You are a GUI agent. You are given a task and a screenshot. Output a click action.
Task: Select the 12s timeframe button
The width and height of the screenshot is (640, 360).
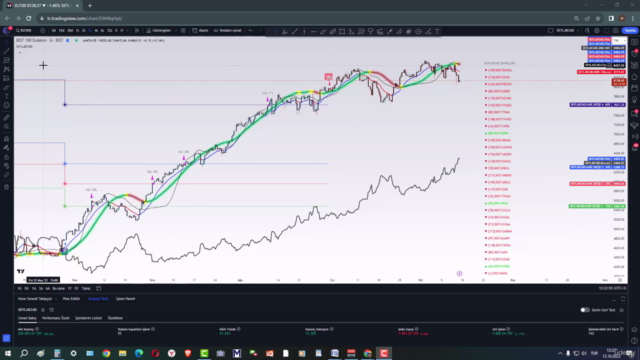(x=109, y=31)
